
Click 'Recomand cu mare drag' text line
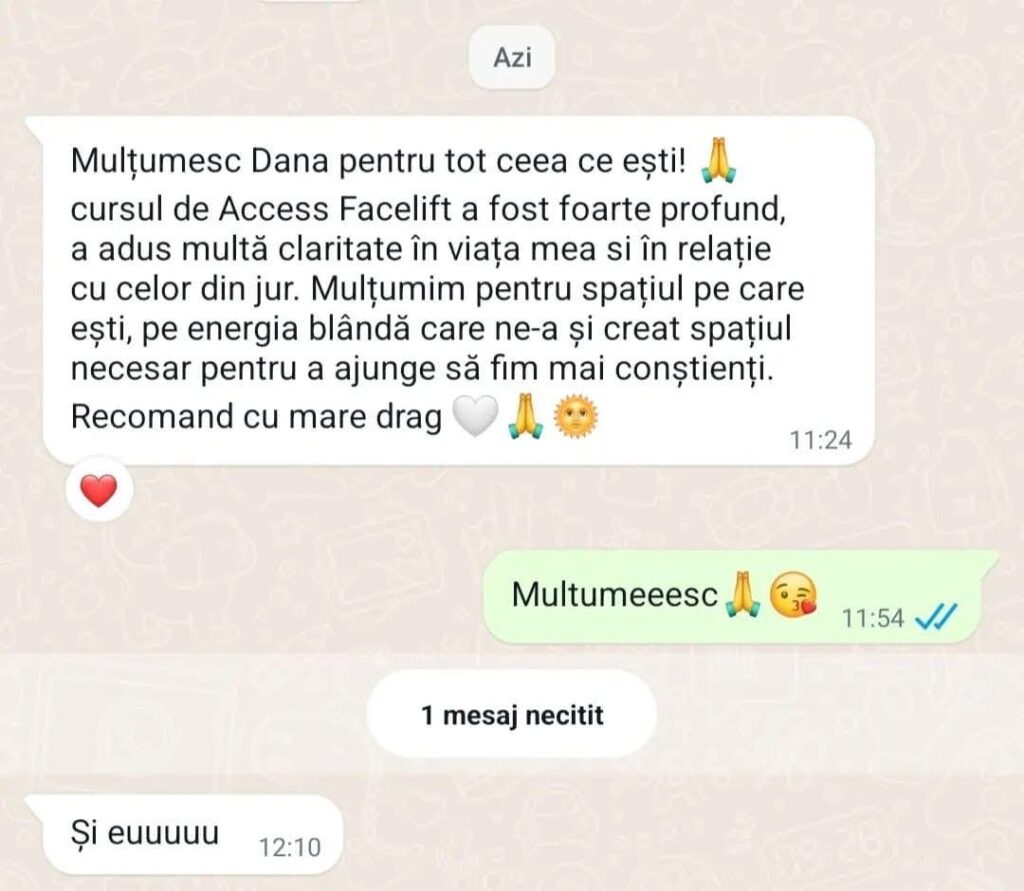pyautogui.click(x=257, y=417)
